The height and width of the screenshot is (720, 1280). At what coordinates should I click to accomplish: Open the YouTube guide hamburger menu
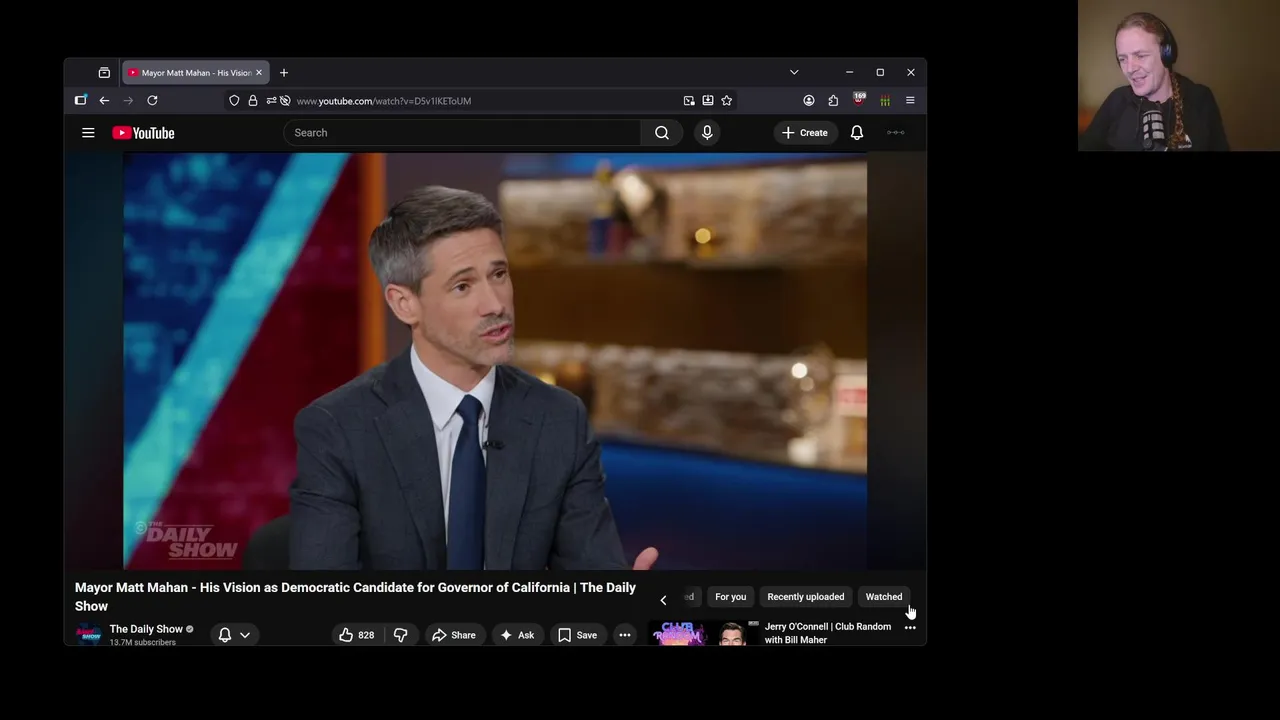tap(88, 133)
